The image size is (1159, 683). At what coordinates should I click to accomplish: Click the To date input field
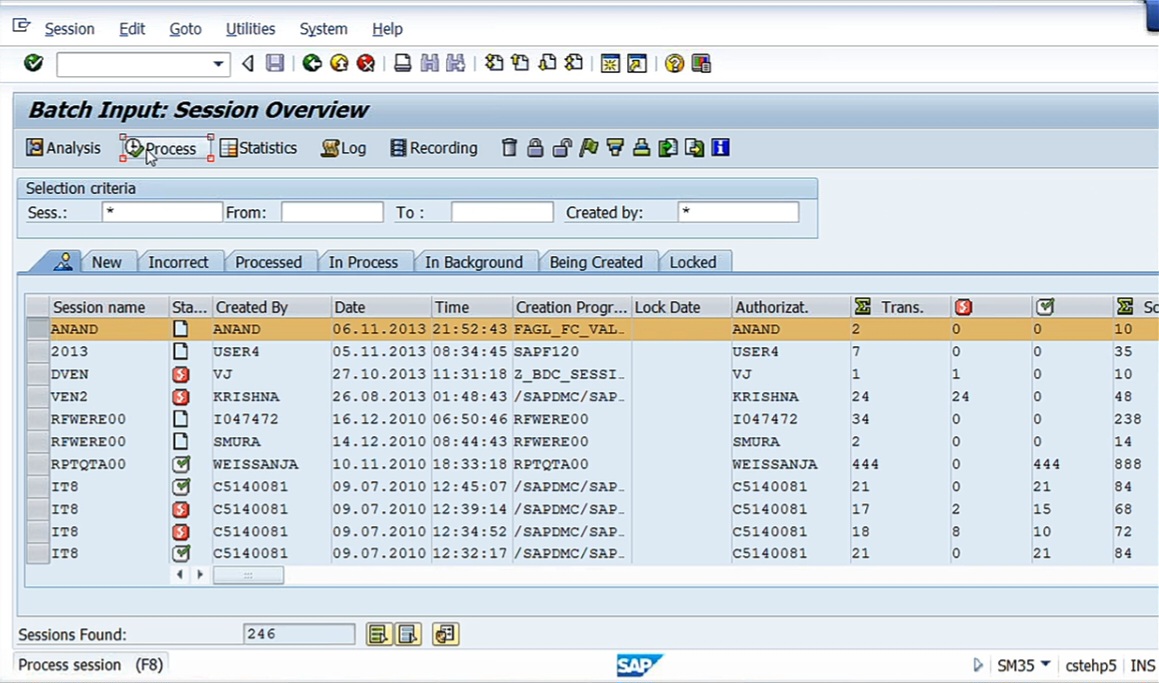point(502,212)
